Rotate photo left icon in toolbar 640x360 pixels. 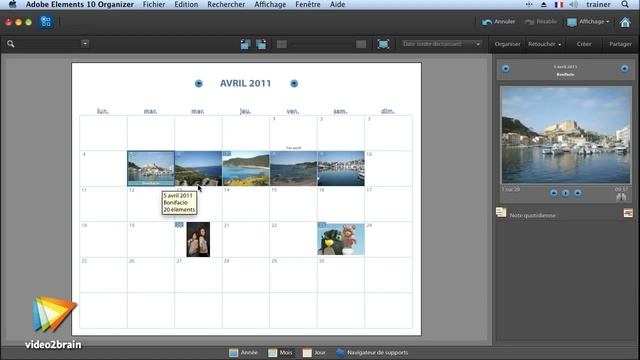tap(245, 44)
